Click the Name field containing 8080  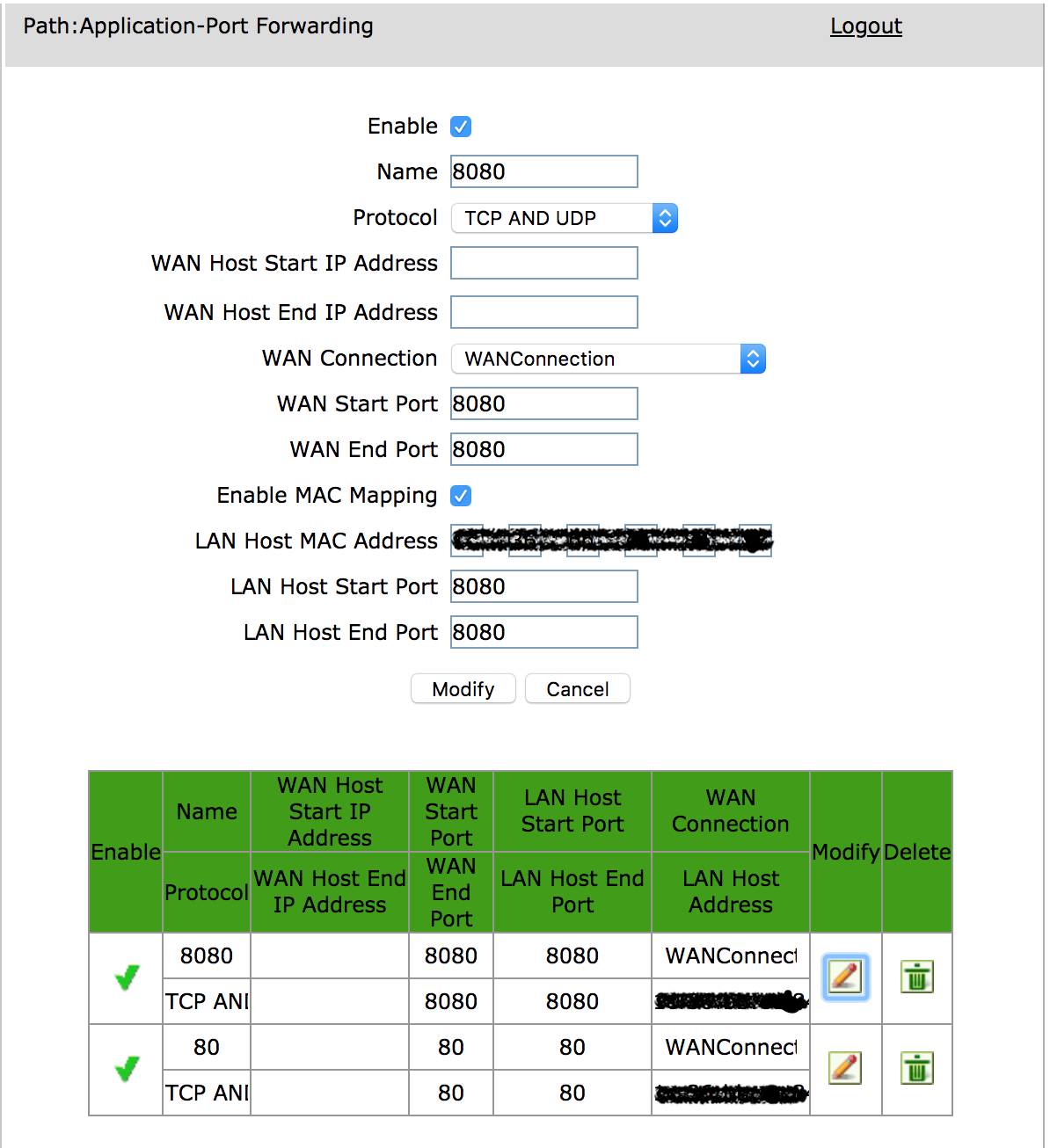tap(543, 171)
